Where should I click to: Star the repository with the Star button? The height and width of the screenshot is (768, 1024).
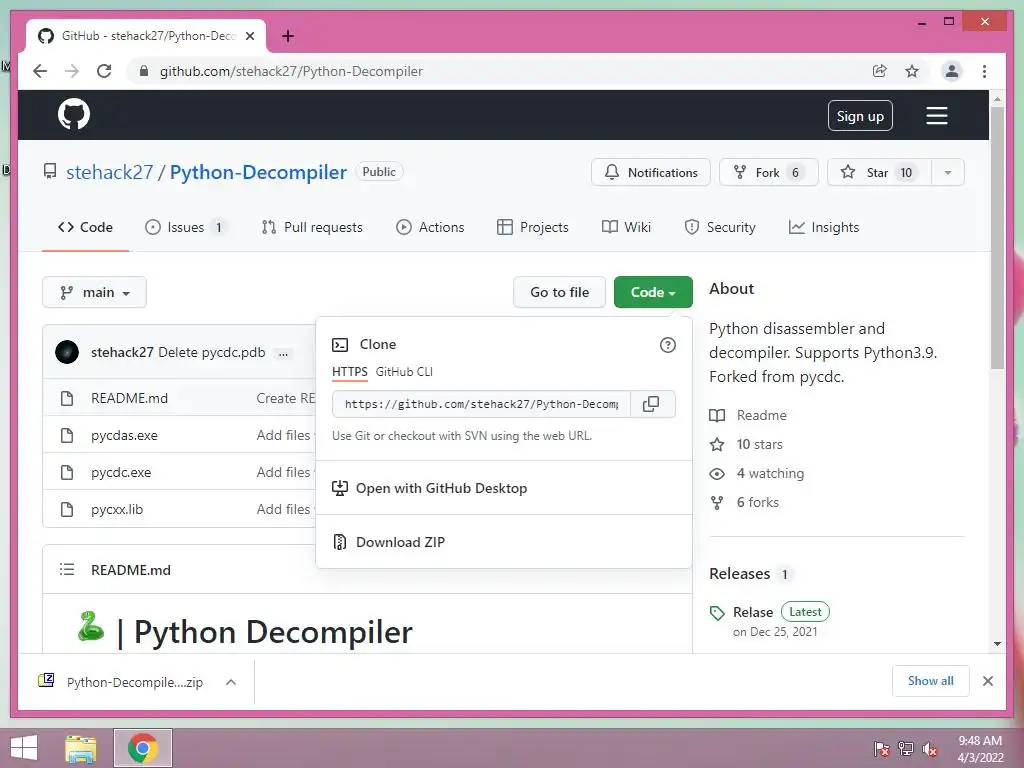pos(878,172)
